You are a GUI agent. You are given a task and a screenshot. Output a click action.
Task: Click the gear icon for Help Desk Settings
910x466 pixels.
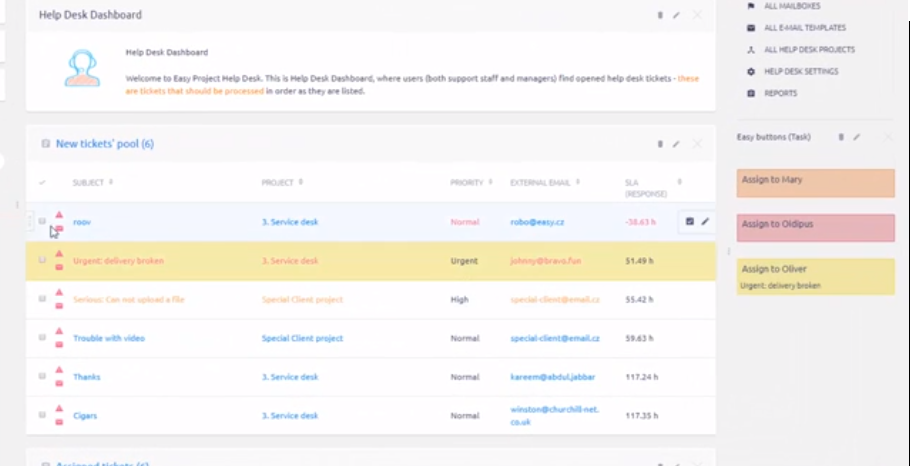click(x=751, y=71)
